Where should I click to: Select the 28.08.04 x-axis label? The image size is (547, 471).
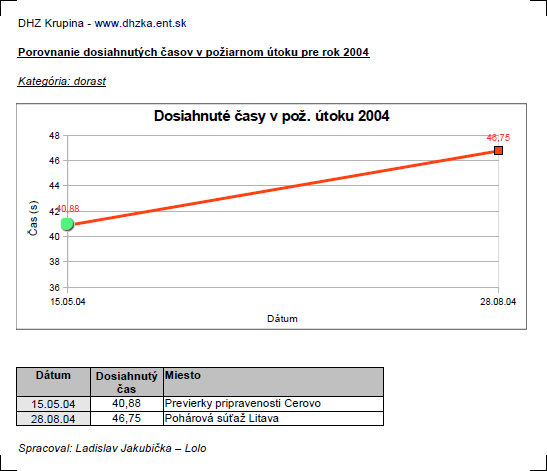click(498, 302)
